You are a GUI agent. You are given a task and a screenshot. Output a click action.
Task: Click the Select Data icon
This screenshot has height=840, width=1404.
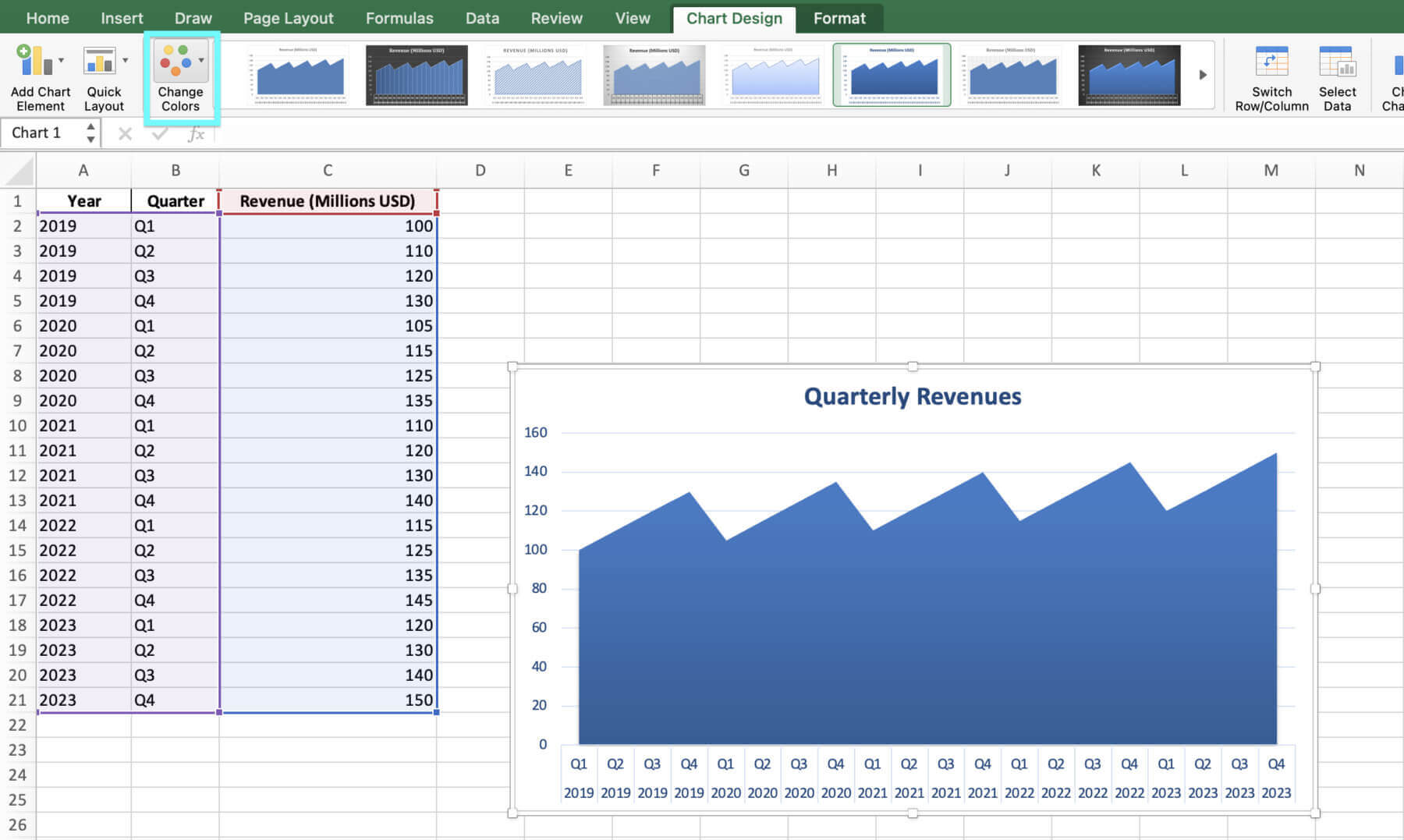coord(1336,62)
